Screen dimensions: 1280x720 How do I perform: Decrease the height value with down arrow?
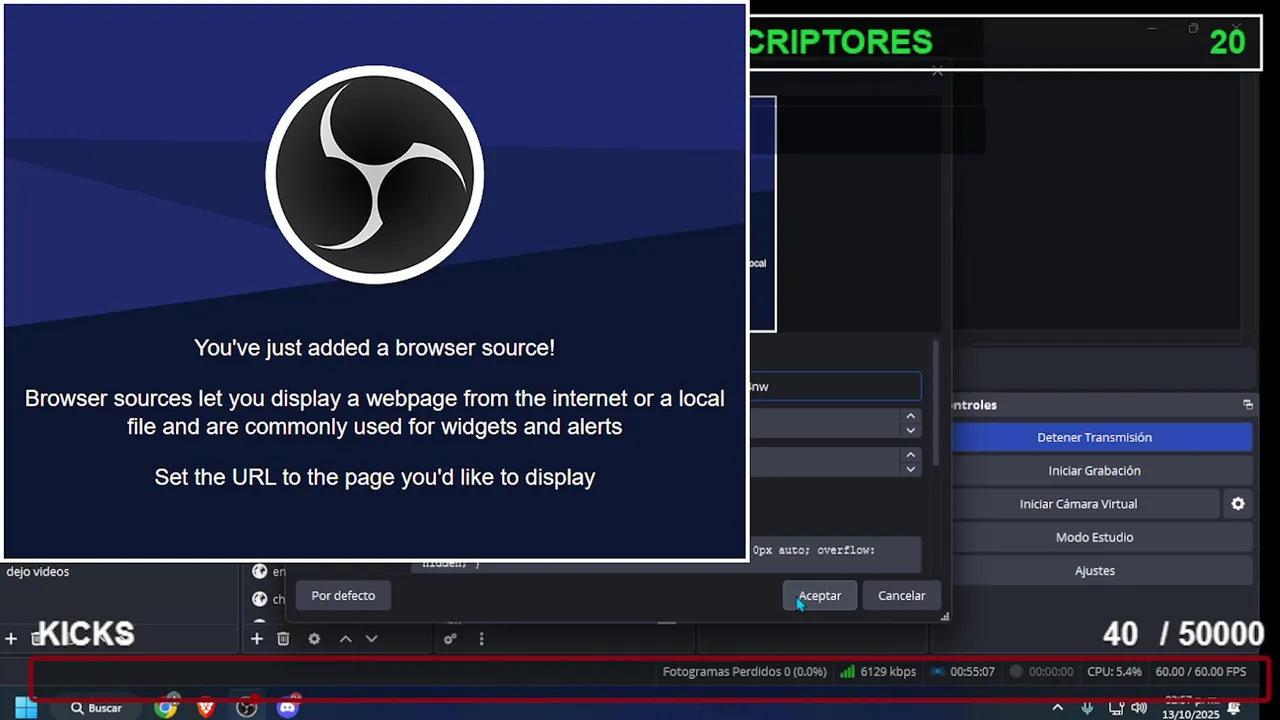point(910,469)
